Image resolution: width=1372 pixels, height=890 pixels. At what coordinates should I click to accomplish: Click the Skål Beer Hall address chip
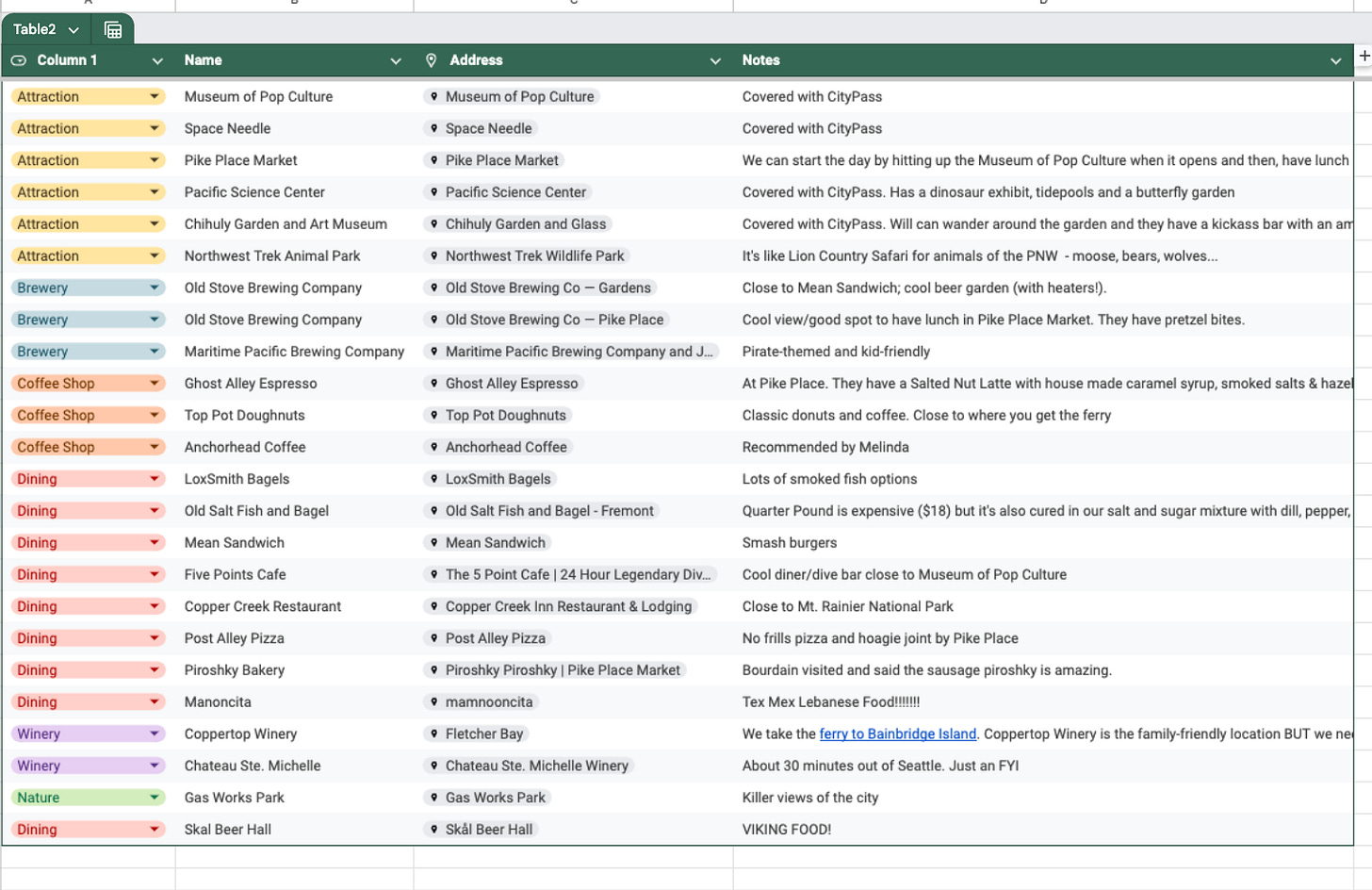tap(482, 830)
